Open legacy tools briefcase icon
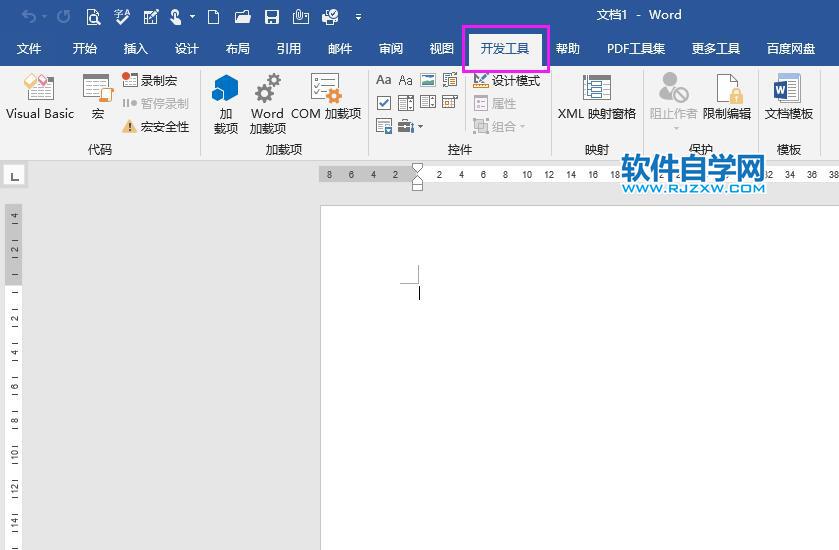Image resolution: width=839 pixels, height=550 pixels. 407,126
